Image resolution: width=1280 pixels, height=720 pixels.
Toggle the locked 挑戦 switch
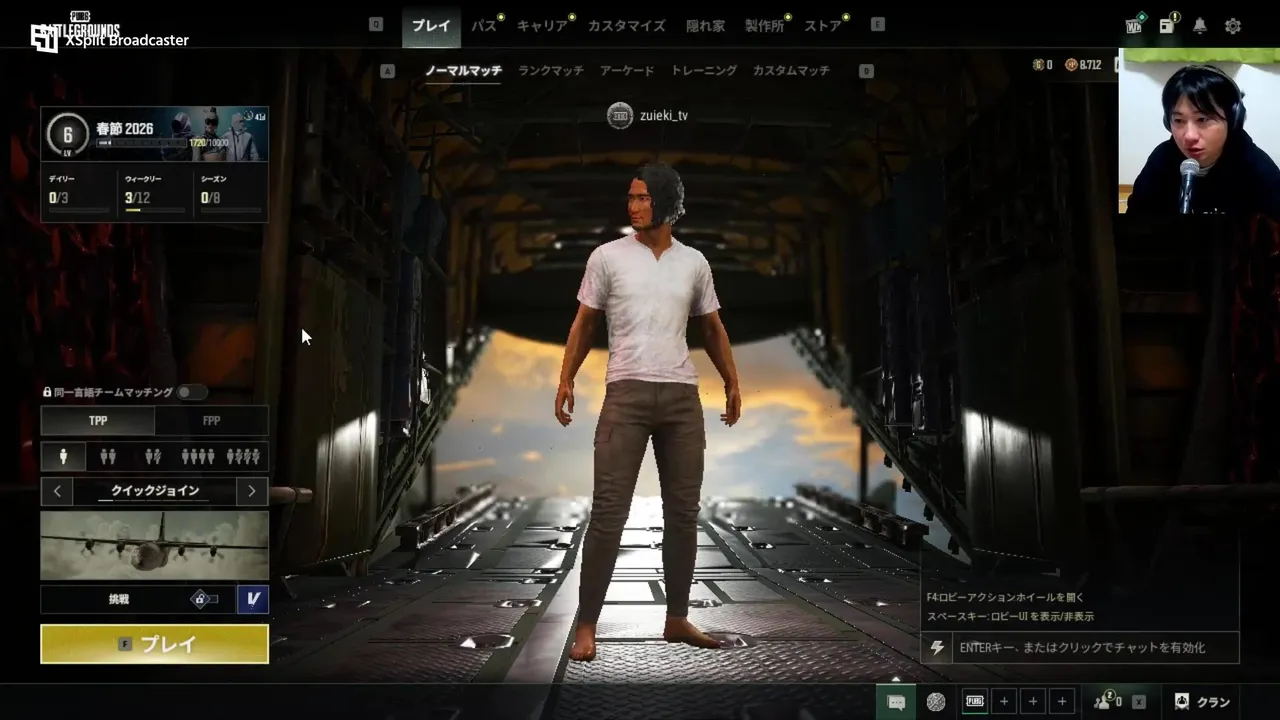(x=204, y=599)
